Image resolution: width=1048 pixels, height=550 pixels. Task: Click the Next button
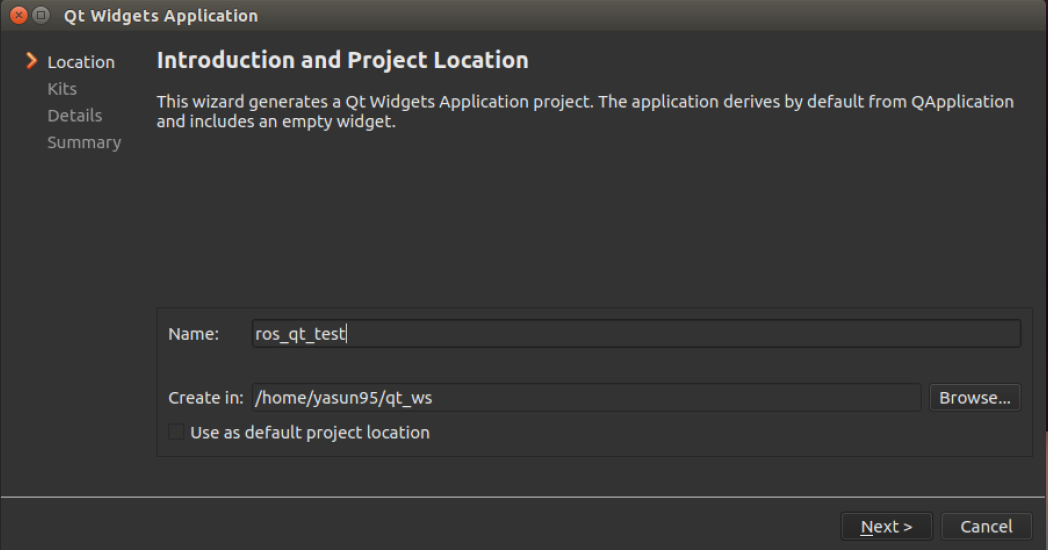click(886, 527)
